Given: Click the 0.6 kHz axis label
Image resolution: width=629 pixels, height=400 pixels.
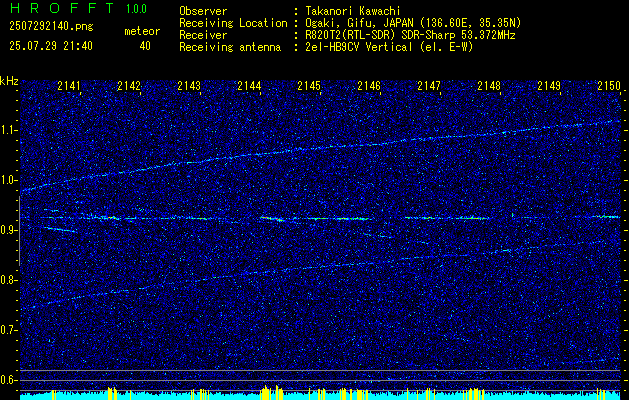Looking at the screenshot, I should 9,380.
